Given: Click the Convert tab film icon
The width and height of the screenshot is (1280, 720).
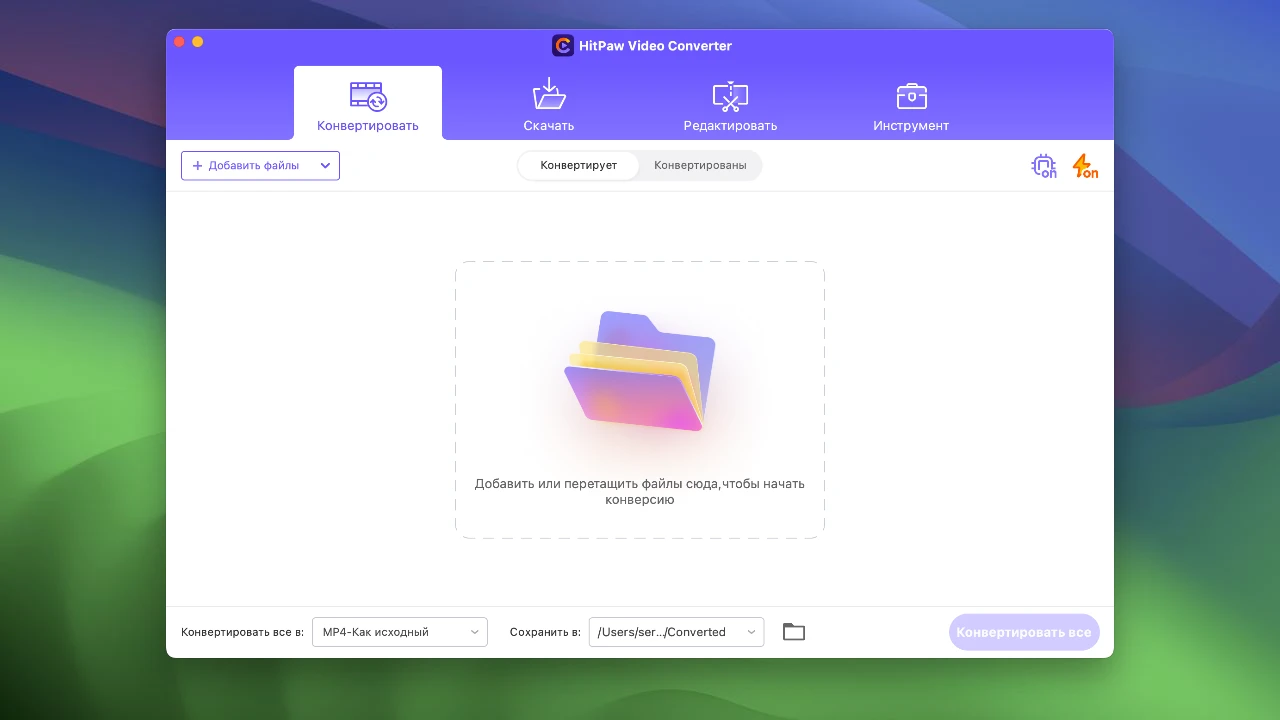Looking at the screenshot, I should point(368,96).
